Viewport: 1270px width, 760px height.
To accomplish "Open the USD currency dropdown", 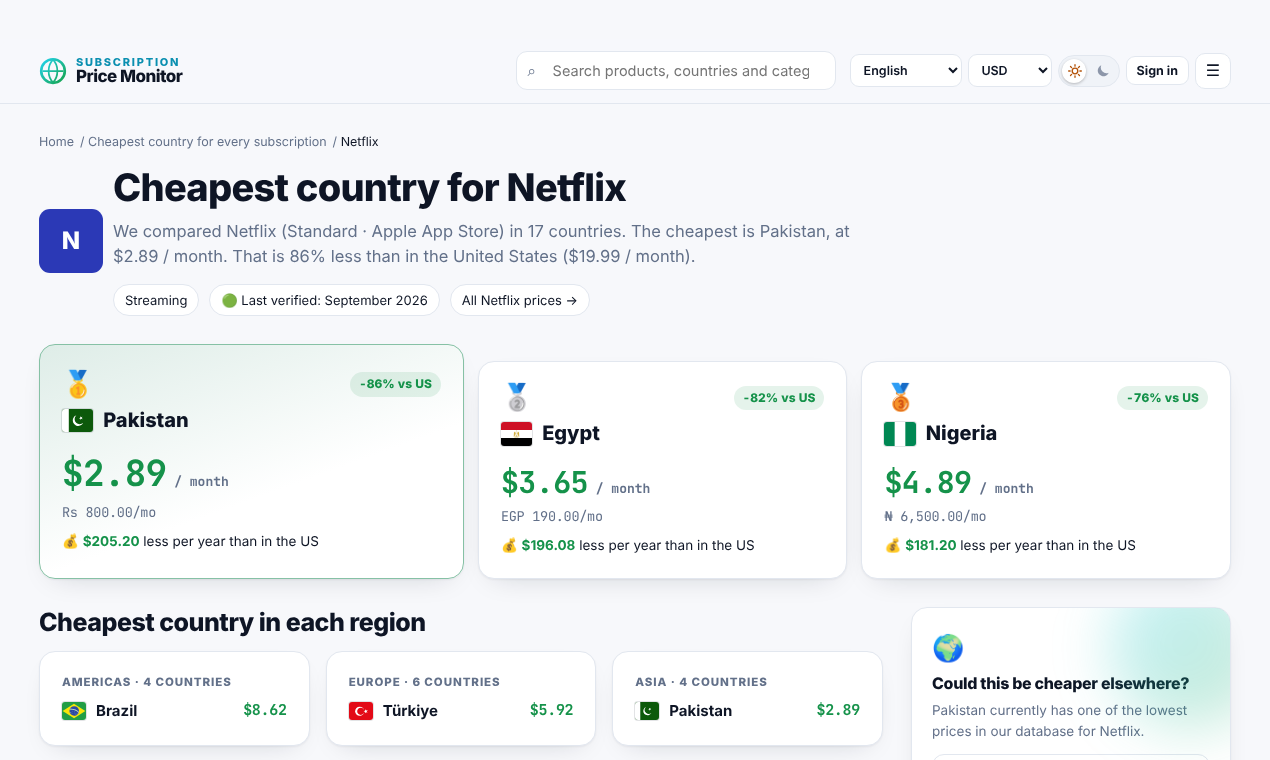I will pos(1010,71).
